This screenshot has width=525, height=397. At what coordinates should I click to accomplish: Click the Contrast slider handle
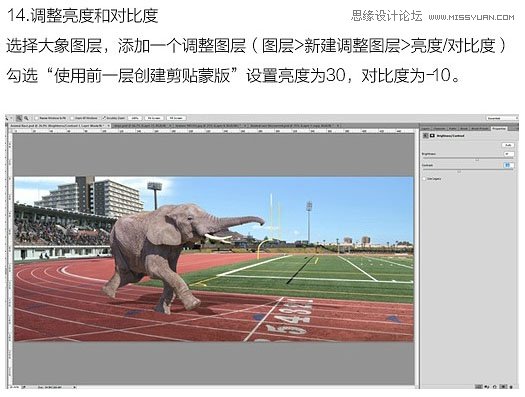pyautogui.click(x=459, y=171)
